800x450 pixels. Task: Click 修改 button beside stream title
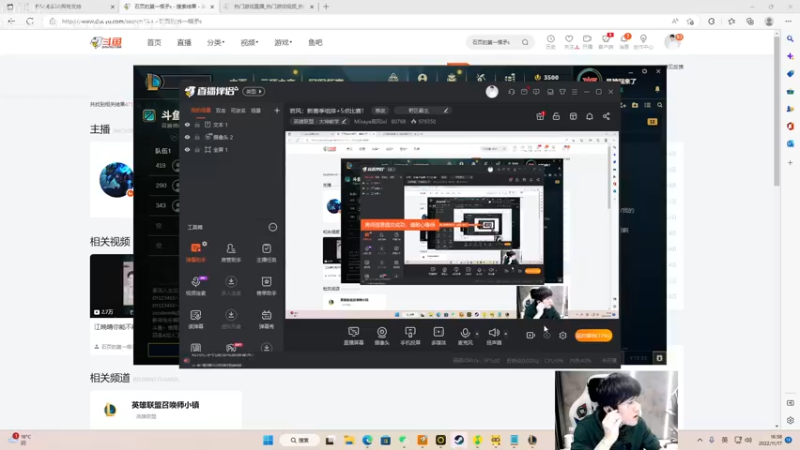(381, 110)
